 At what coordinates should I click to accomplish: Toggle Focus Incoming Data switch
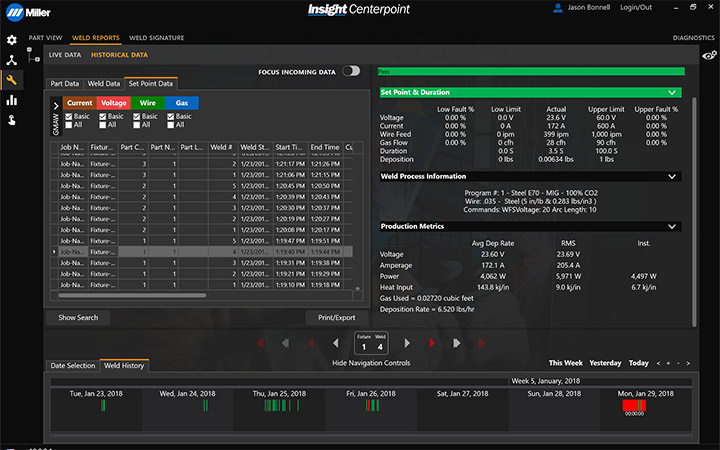(351, 71)
